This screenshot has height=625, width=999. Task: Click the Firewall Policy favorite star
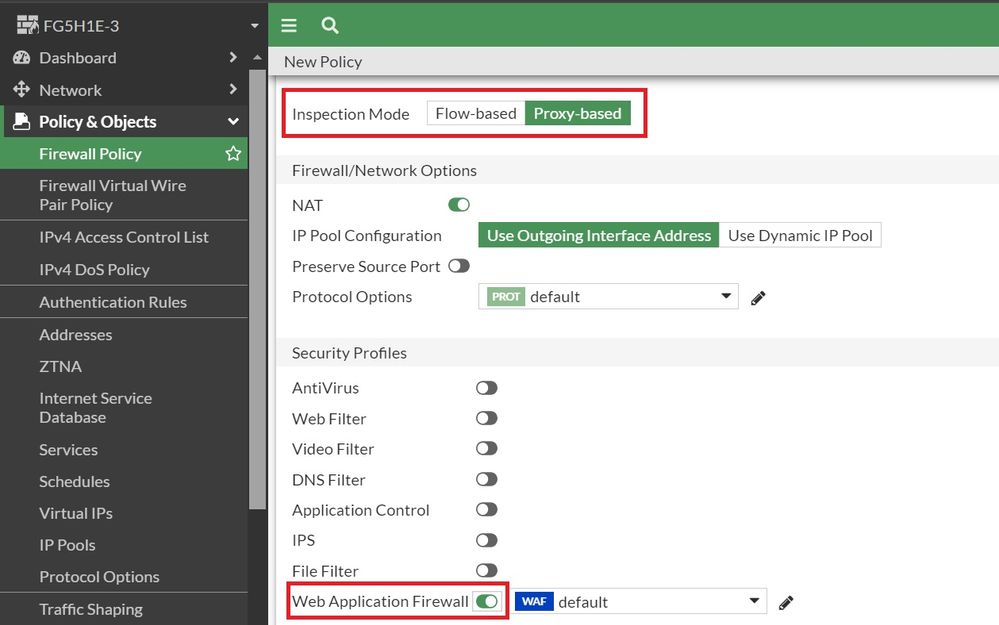click(233, 154)
